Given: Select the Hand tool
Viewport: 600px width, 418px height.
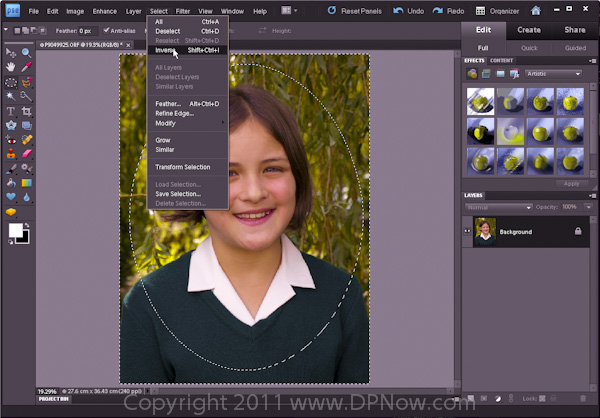Looking at the screenshot, I should (10, 66).
